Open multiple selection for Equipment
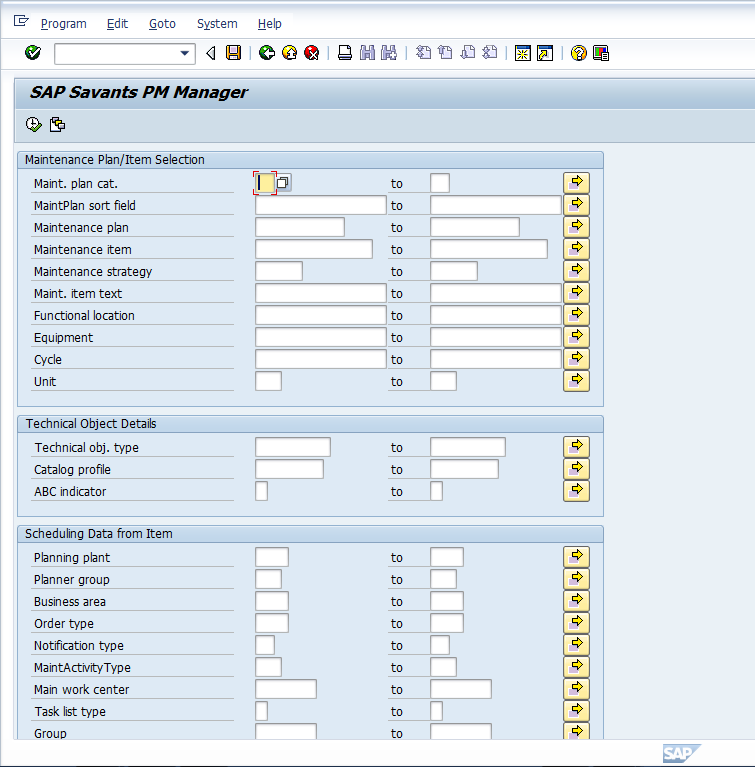Screen dimensions: 755x767 point(576,337)
